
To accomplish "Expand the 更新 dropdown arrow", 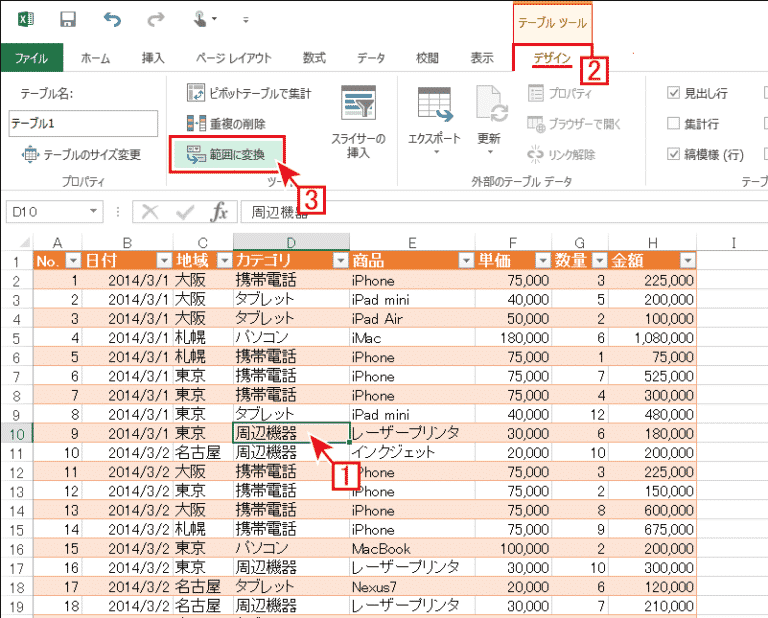I will tap(490, 152).
